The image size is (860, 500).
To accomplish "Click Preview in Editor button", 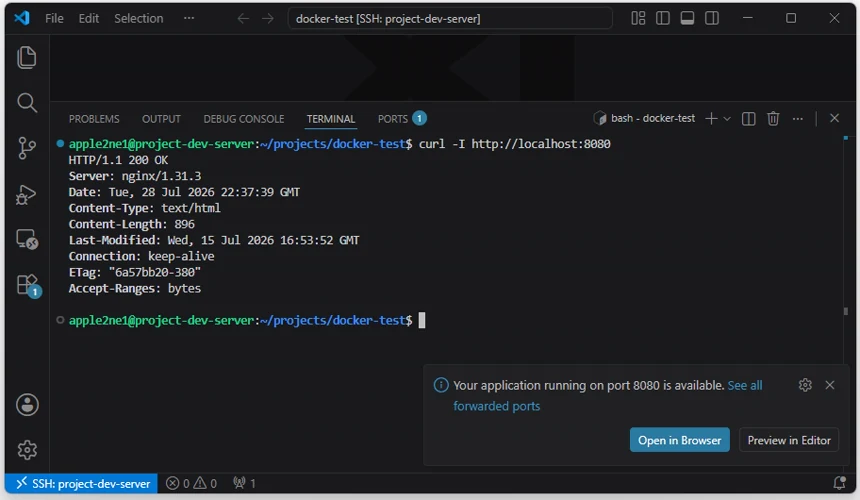I will coord(789,440).
